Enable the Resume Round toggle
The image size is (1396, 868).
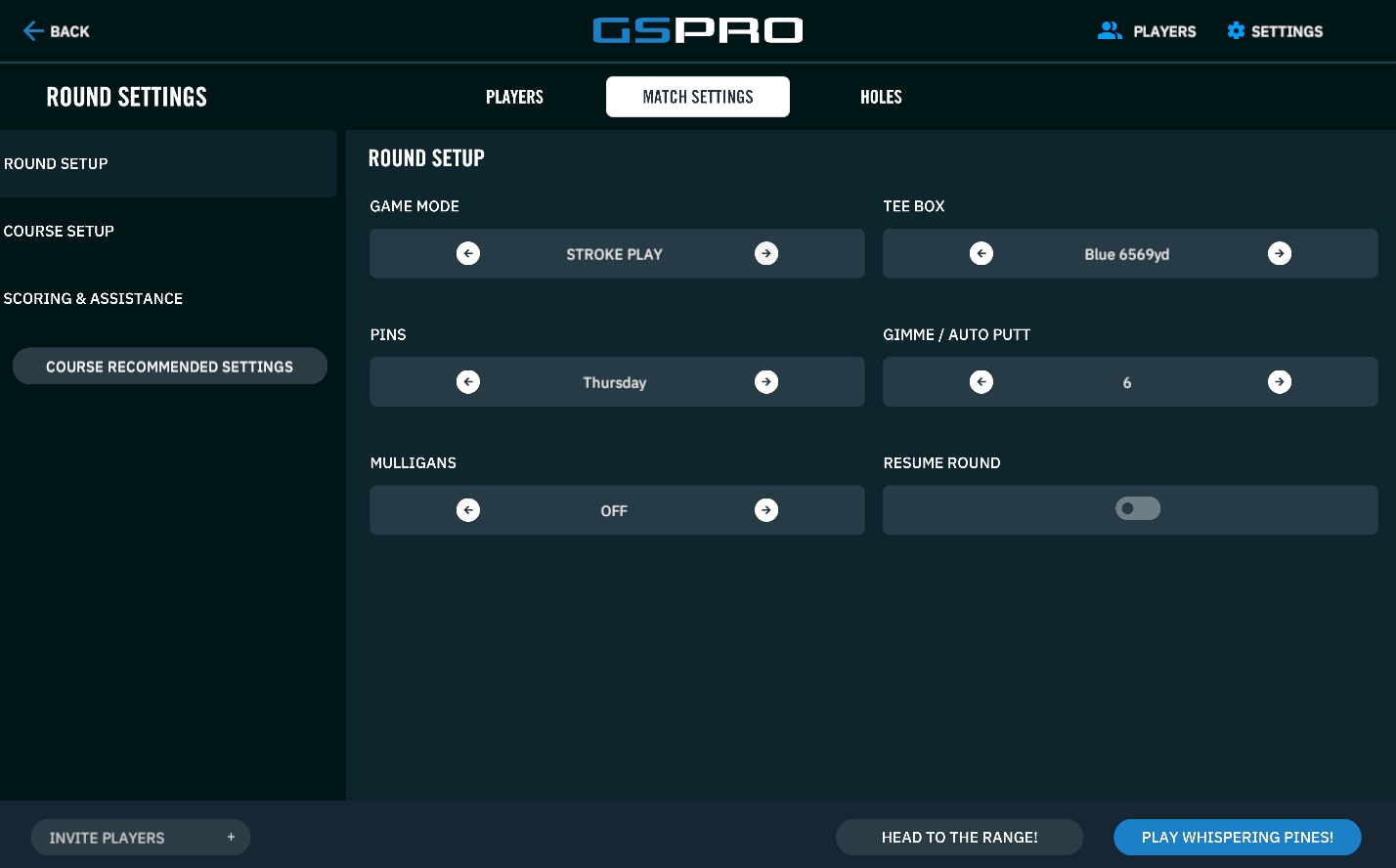1138,508
